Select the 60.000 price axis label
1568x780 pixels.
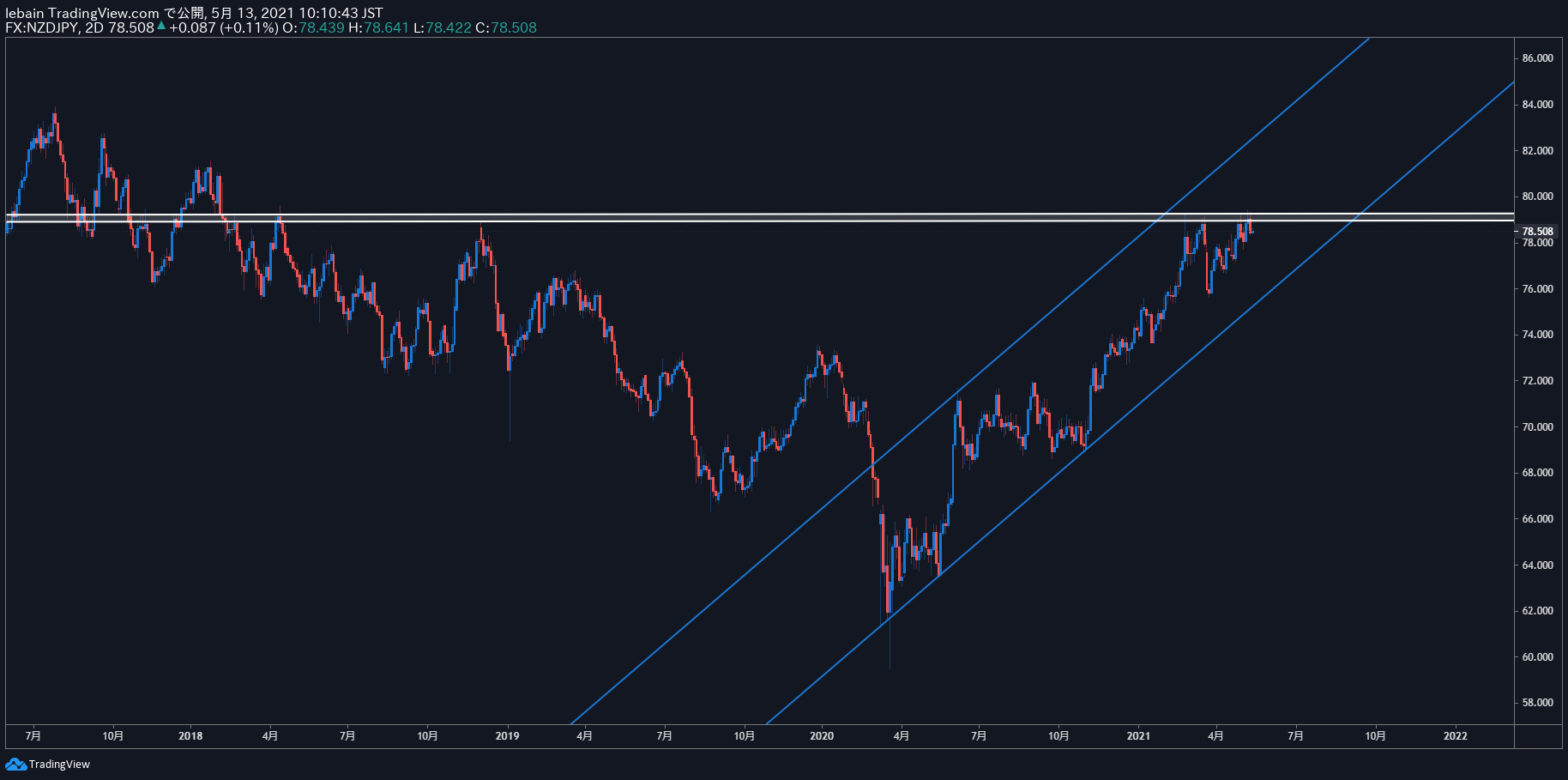(1537, 657)
